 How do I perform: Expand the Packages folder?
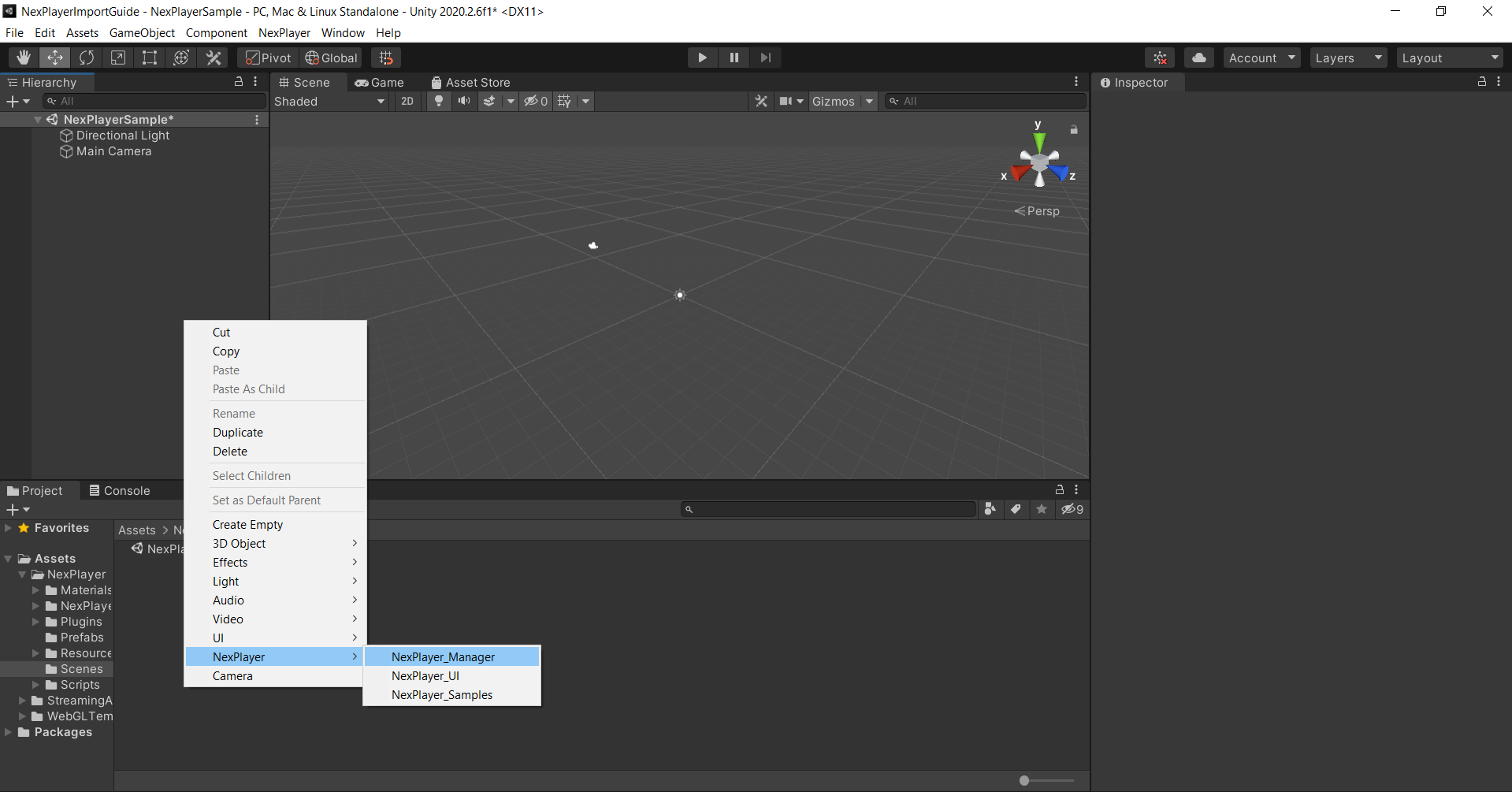[9, 732]
